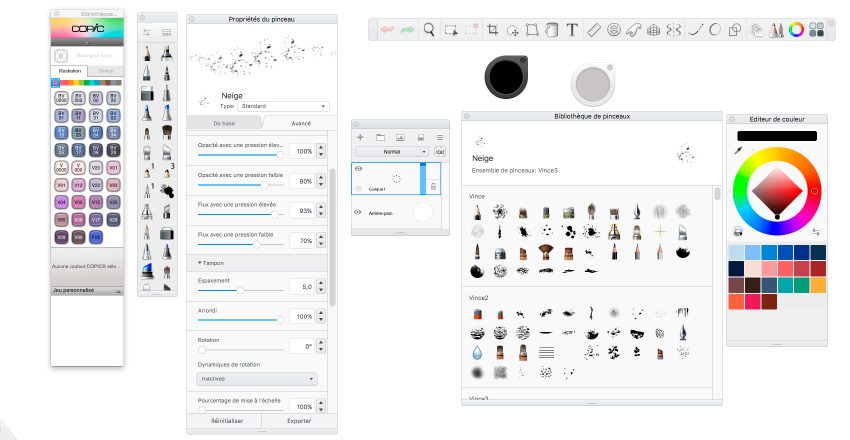Open the Brush palette toolbar icon
Image resolution: width=850 pixels, height=440 pixels.
776,30
